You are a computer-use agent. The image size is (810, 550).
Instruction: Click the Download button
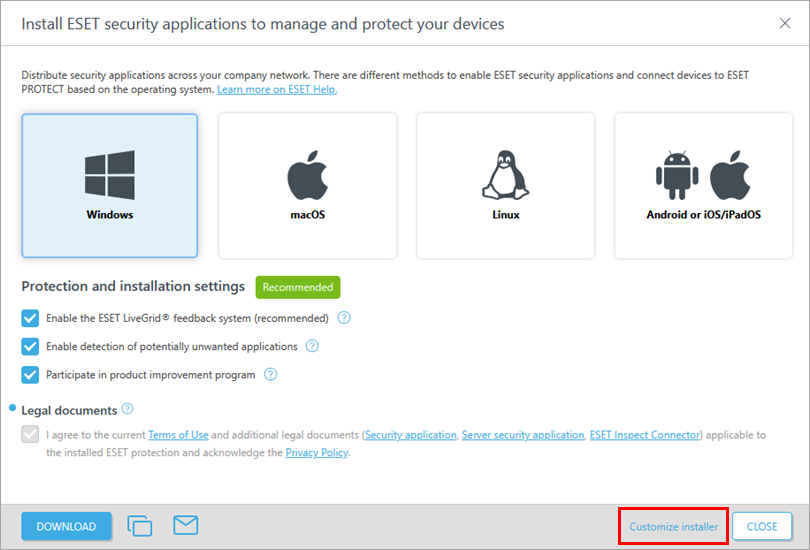(x=66, y=526)
